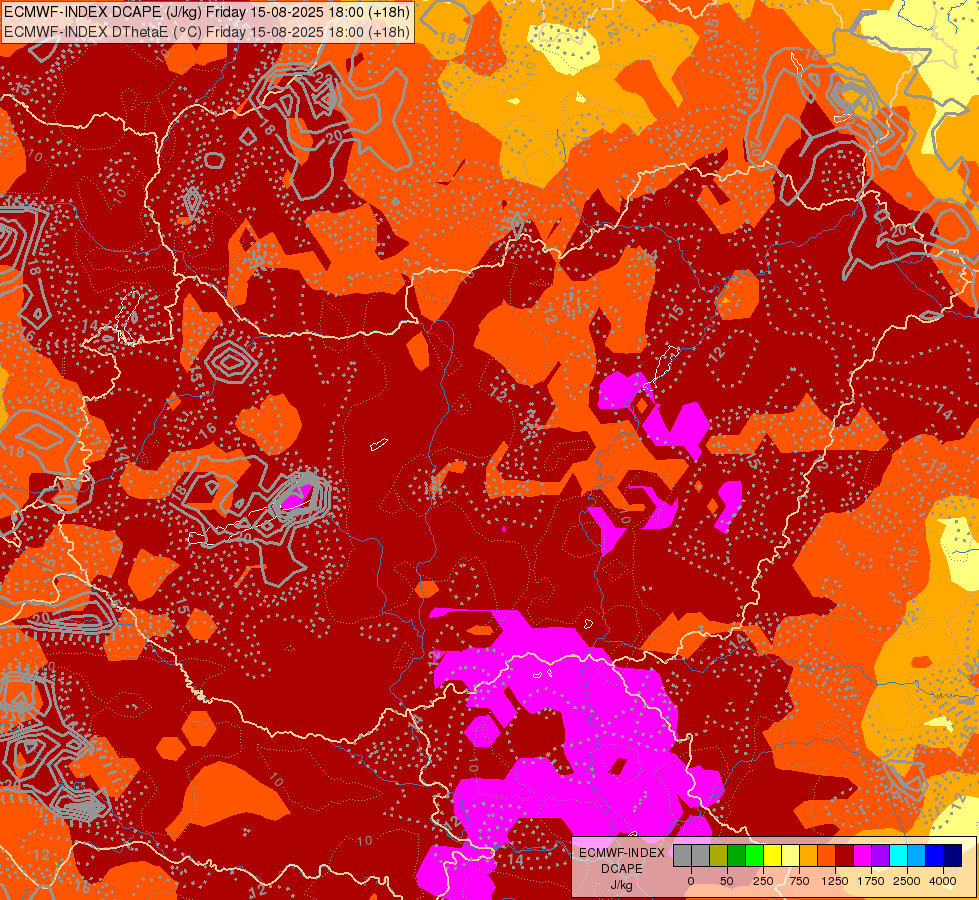Click the legend value 4000

point(943,881)
